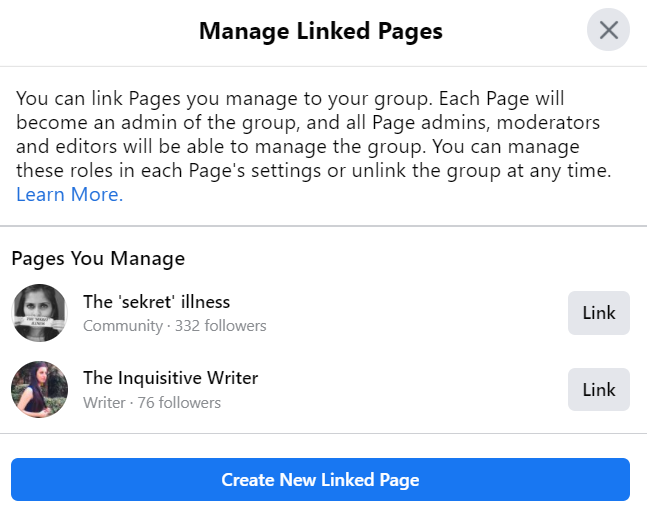Image resolution: width=647 pixels, height=516 pixels.
Task: Select The 'sekret' illness page name
Action: [x=156, y=301]
